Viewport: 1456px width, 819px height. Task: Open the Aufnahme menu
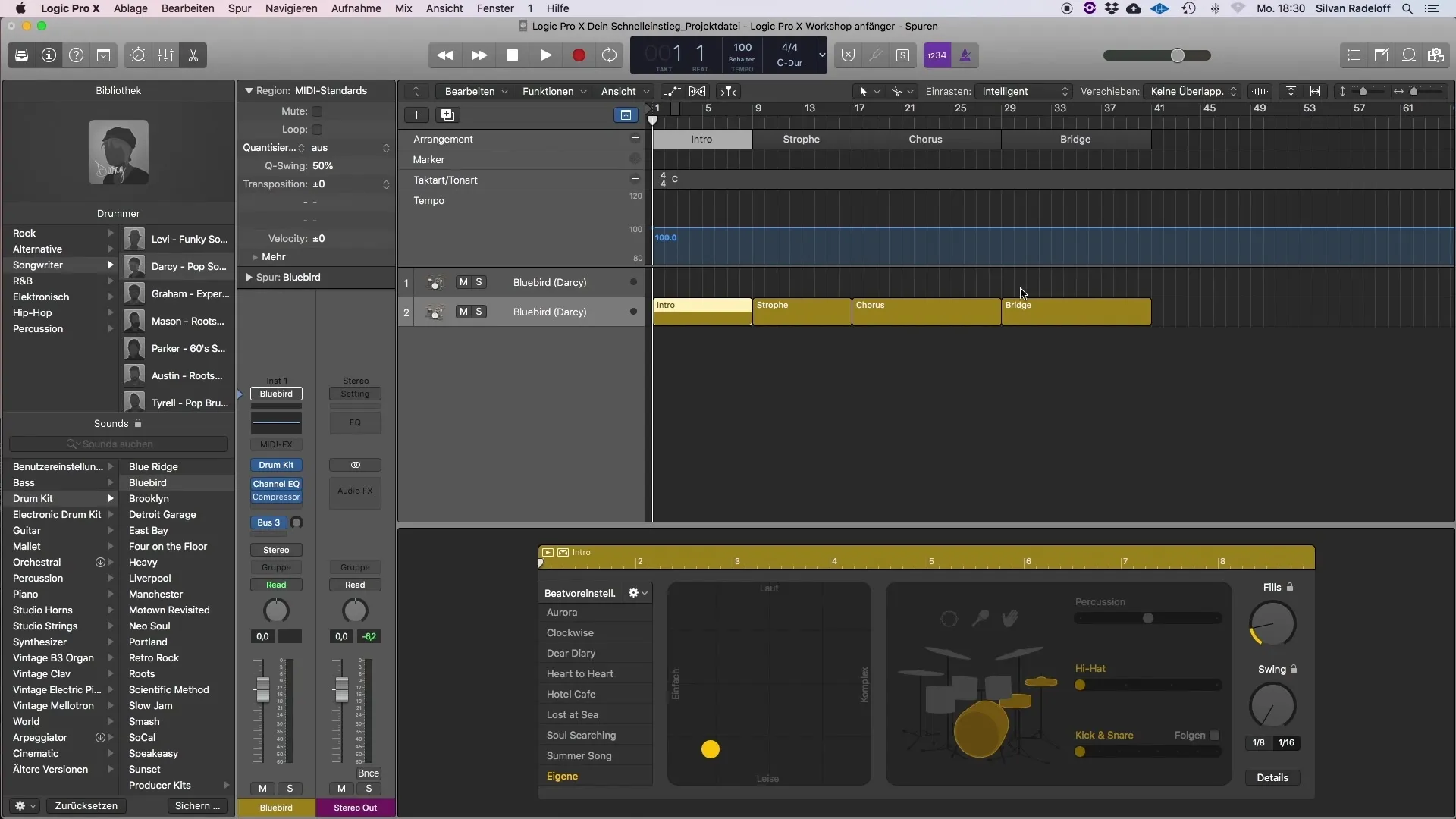(356, 8)
